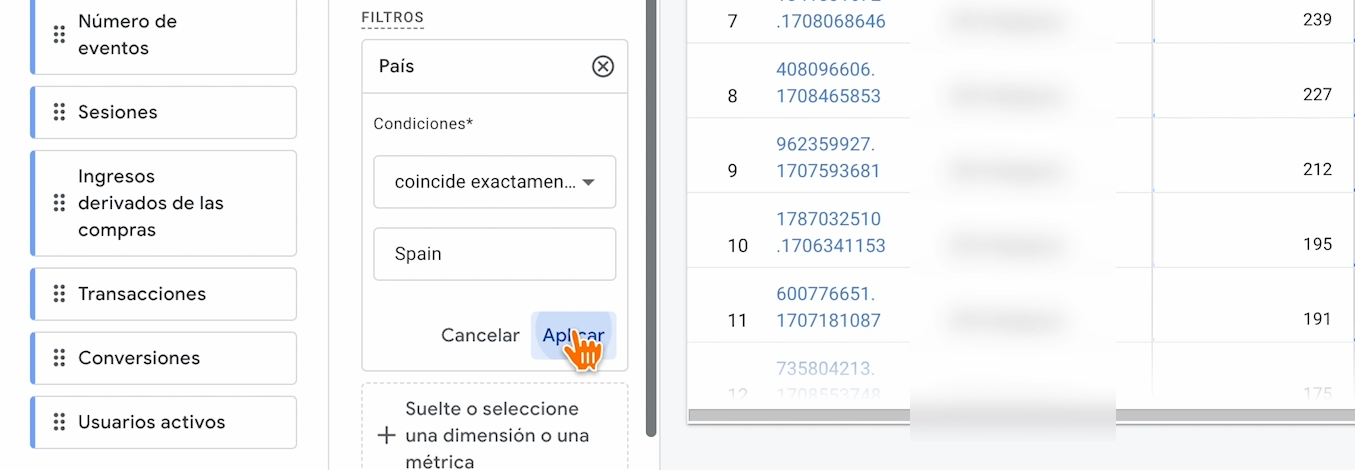The height and width of the screenshot is (470, 1355).
Task: Click the vertical scrollbar of settings panel
Action: point(652,200)
